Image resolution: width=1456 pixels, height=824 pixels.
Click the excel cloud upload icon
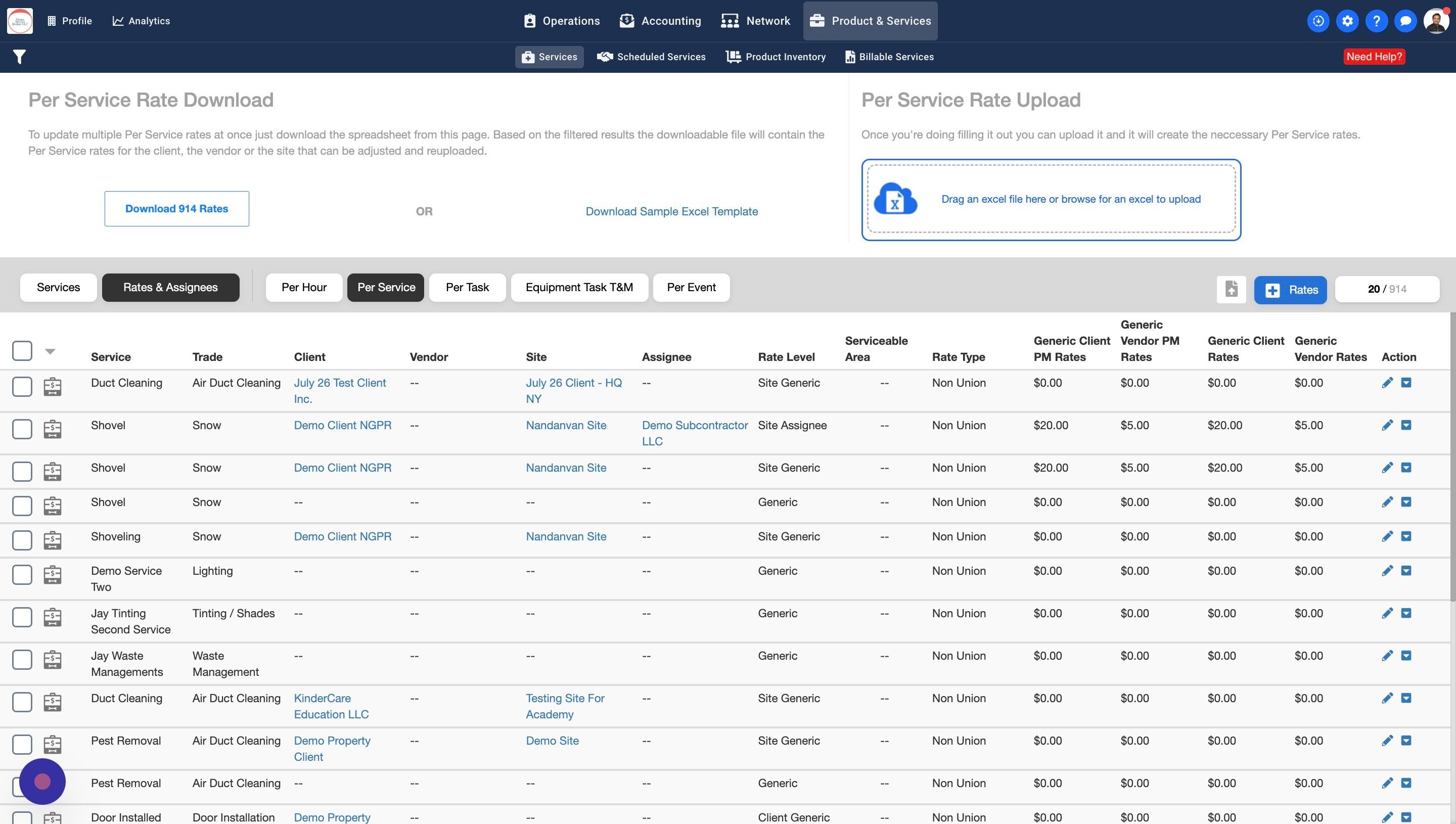pos(895,199)
